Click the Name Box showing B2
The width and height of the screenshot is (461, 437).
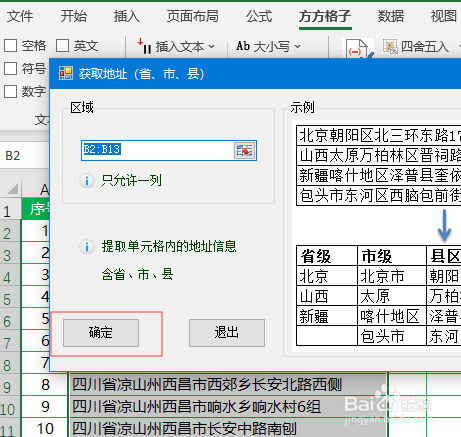click(24, 156)
